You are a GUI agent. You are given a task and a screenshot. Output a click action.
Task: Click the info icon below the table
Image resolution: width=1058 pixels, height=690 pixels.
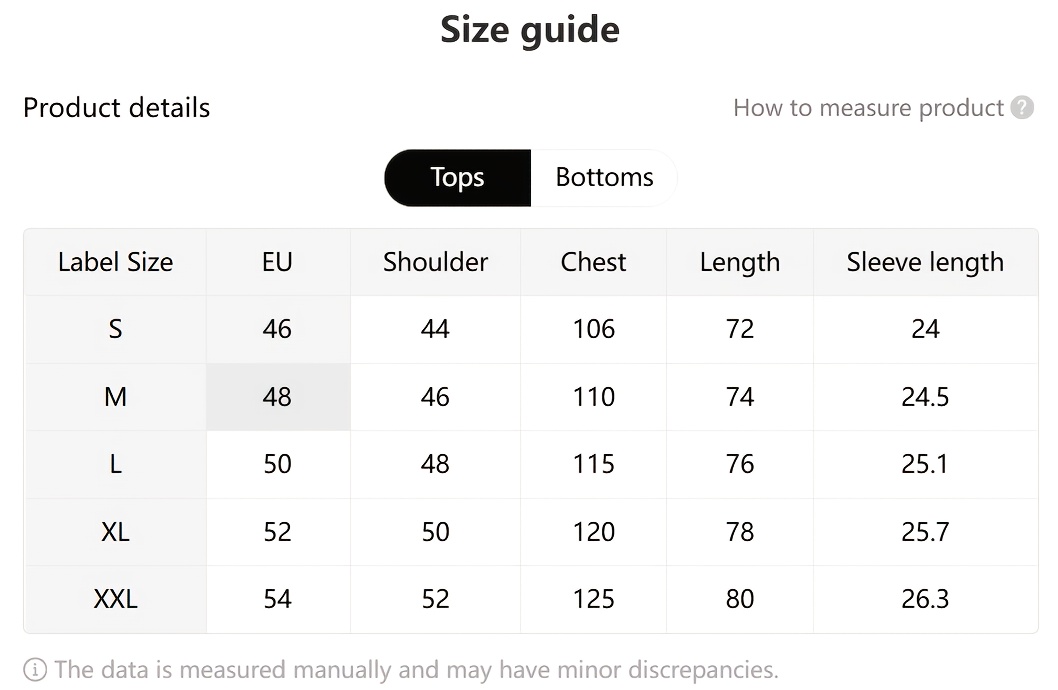click(35, 669)
